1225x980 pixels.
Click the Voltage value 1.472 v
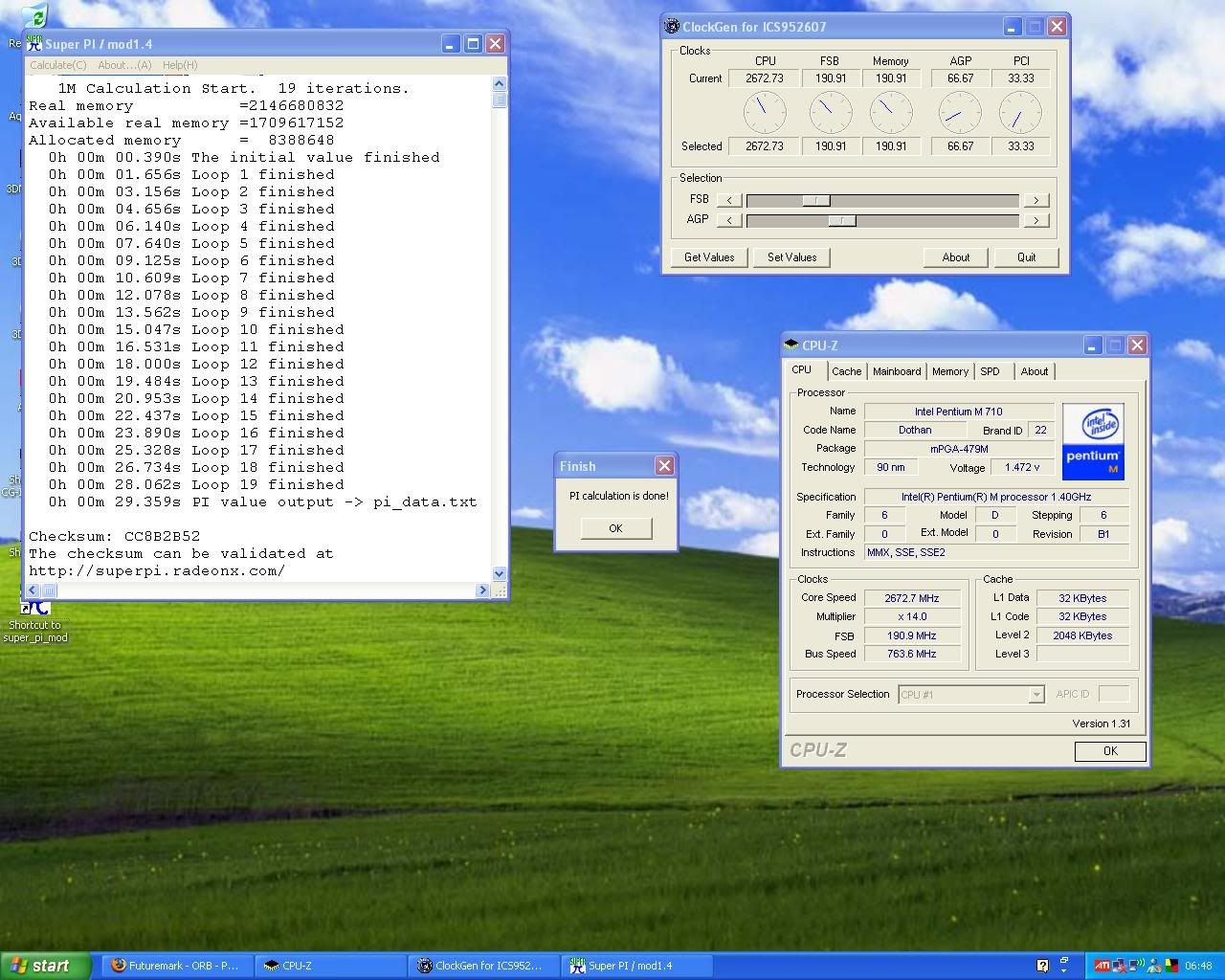[x=1021, y=467]
